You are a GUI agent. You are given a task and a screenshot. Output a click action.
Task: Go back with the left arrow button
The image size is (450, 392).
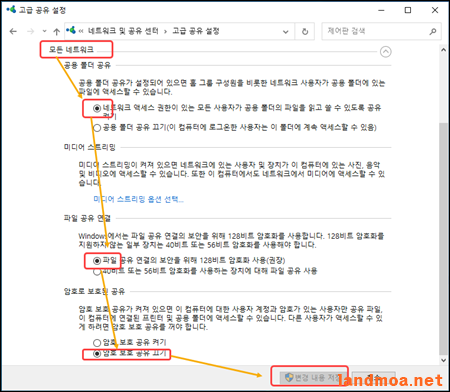pos(13,32)
